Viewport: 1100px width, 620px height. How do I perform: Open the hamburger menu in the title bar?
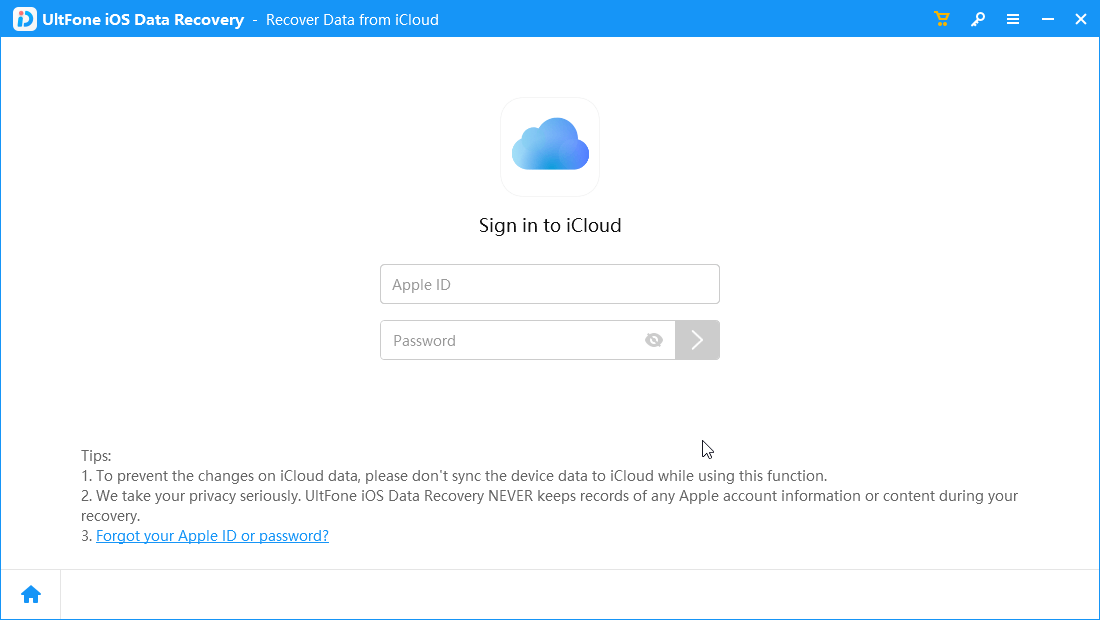[x=1013, y=19]
